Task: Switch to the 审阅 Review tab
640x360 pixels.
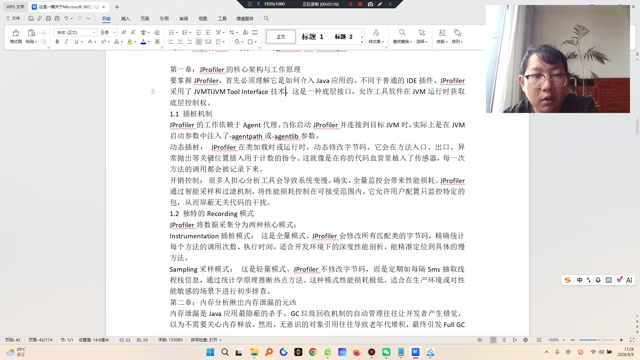Action: (x=184, y=19)
